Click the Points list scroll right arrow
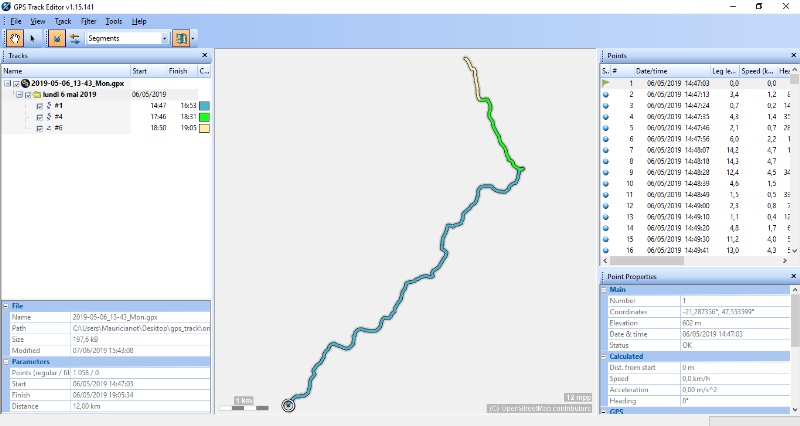800x426 pixels. [785, 260]
